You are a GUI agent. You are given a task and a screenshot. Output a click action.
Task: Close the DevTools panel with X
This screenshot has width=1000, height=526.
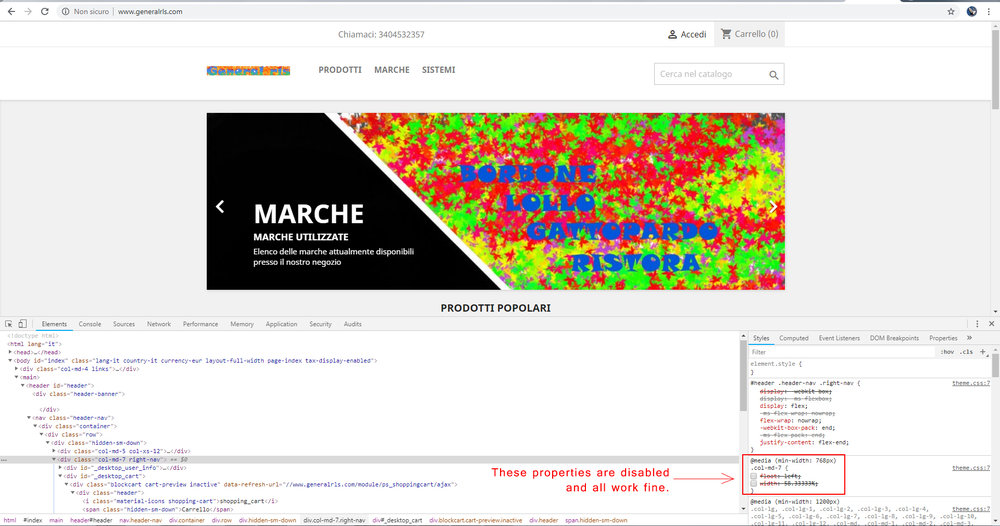(x=991, y=324)
